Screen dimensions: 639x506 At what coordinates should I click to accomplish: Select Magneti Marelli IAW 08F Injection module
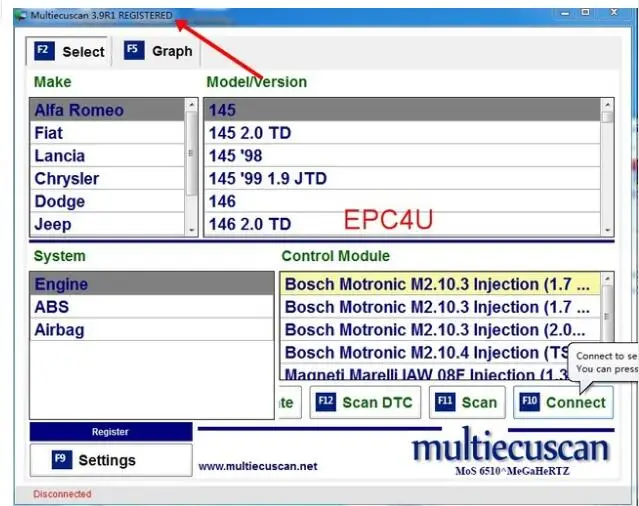[x=426, y=373]
